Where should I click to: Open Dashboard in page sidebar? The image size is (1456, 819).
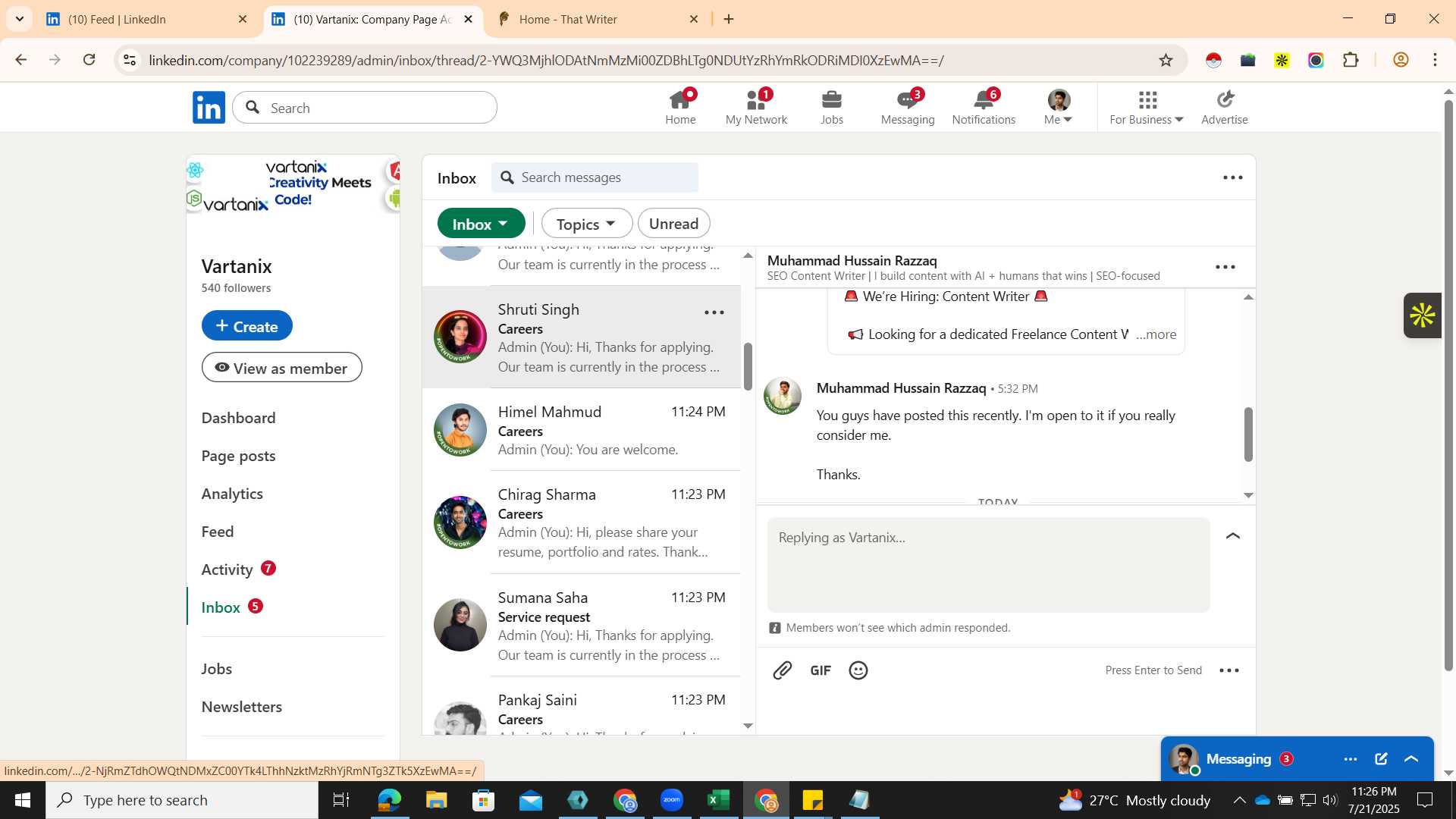(238, 418)
